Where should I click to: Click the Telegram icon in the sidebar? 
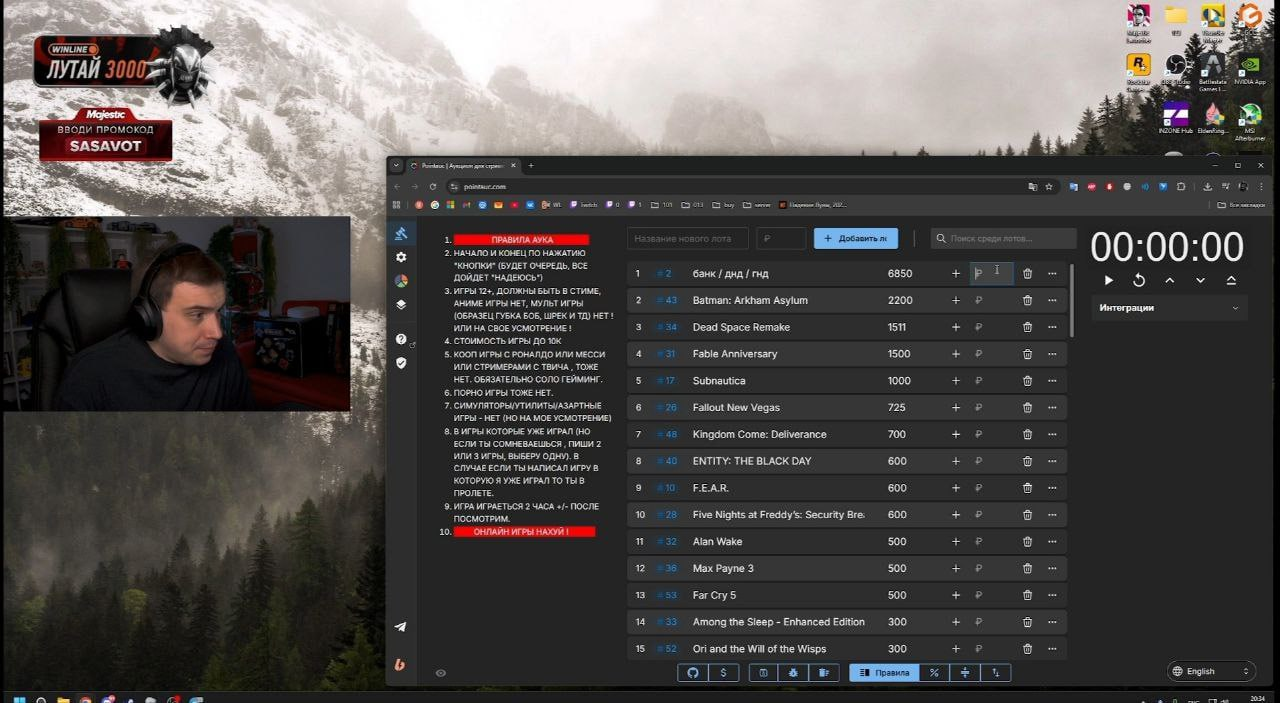pos(400,627)
